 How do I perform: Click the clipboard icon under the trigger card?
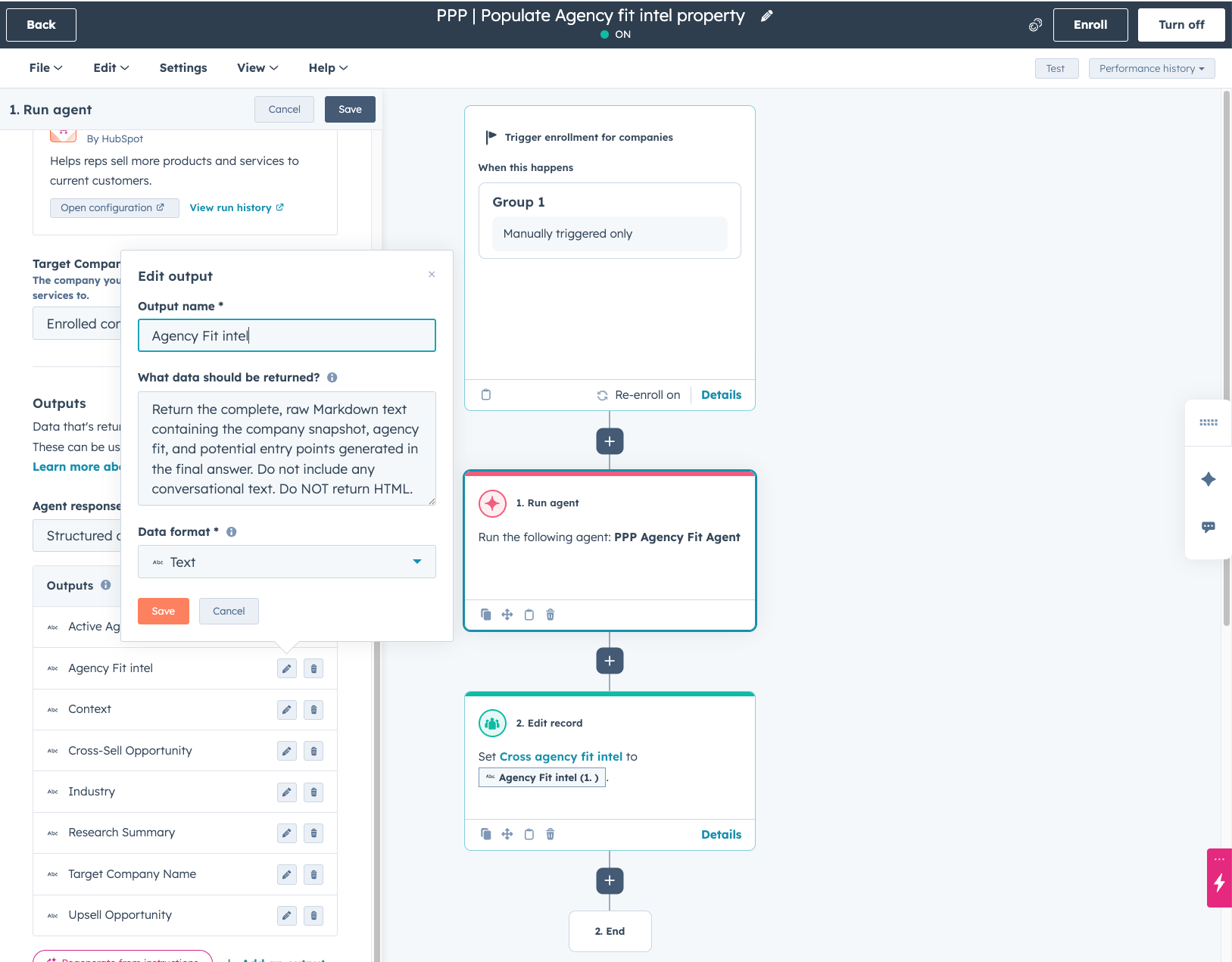click(x=485, y=394)
